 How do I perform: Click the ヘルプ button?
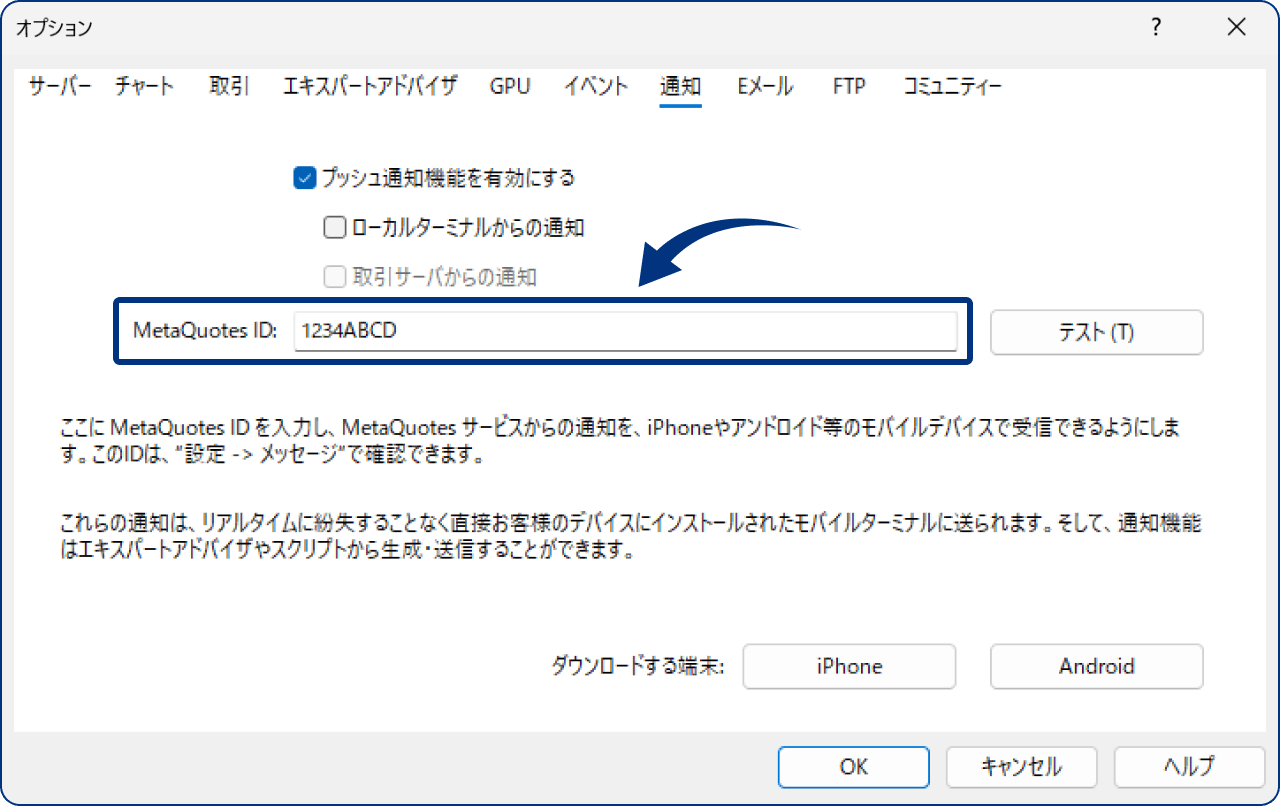[1189, 767]
